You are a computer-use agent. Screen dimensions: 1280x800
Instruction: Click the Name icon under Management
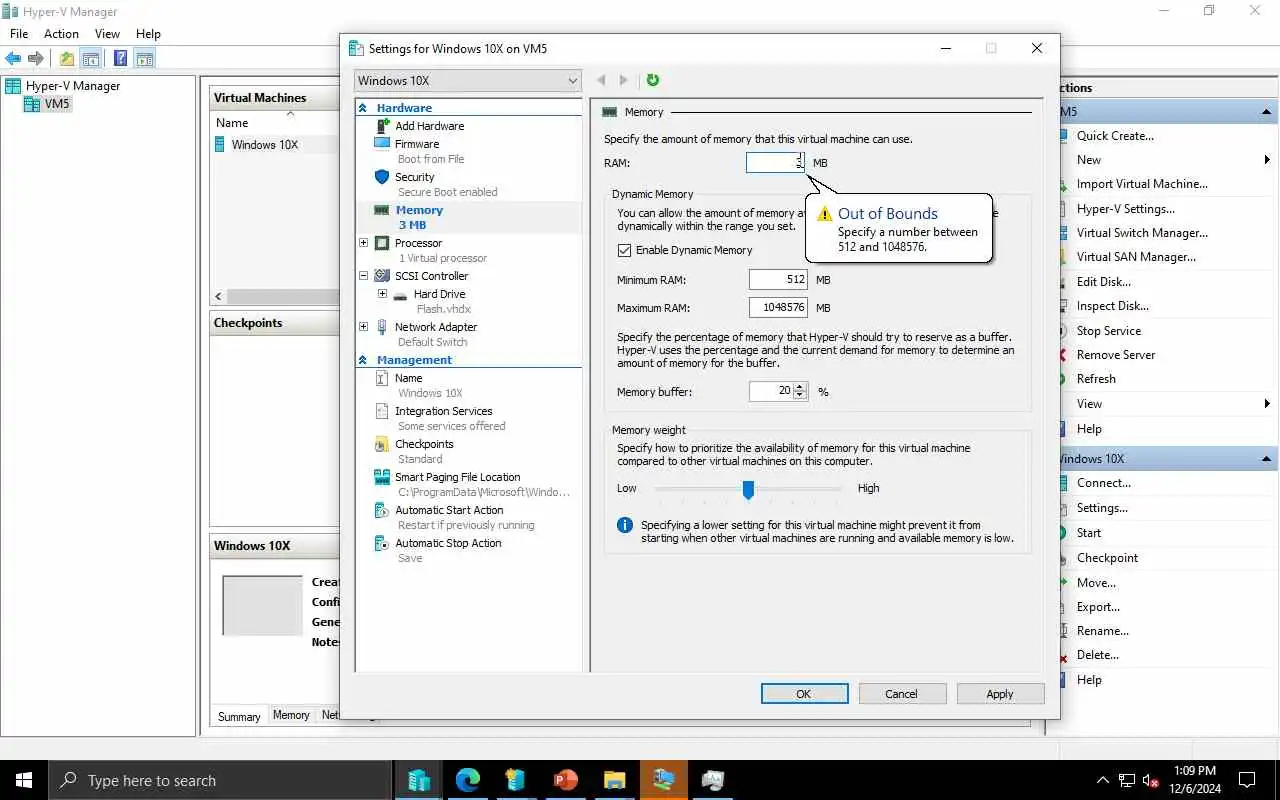point(382,378)
